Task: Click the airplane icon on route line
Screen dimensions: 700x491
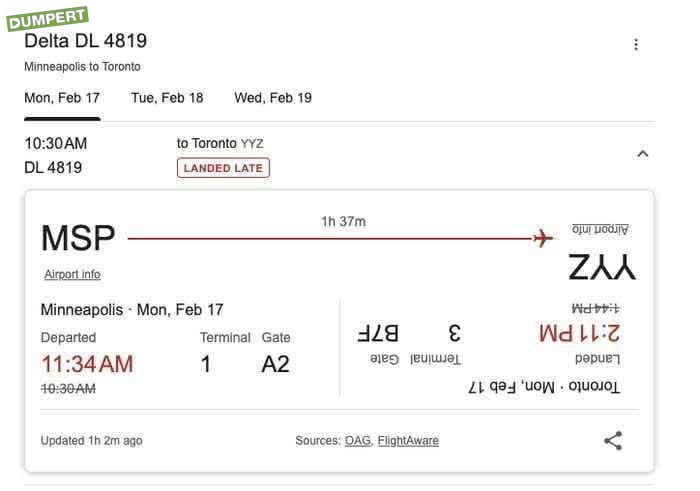Action: pyautogui.click(x=543, y=238)
